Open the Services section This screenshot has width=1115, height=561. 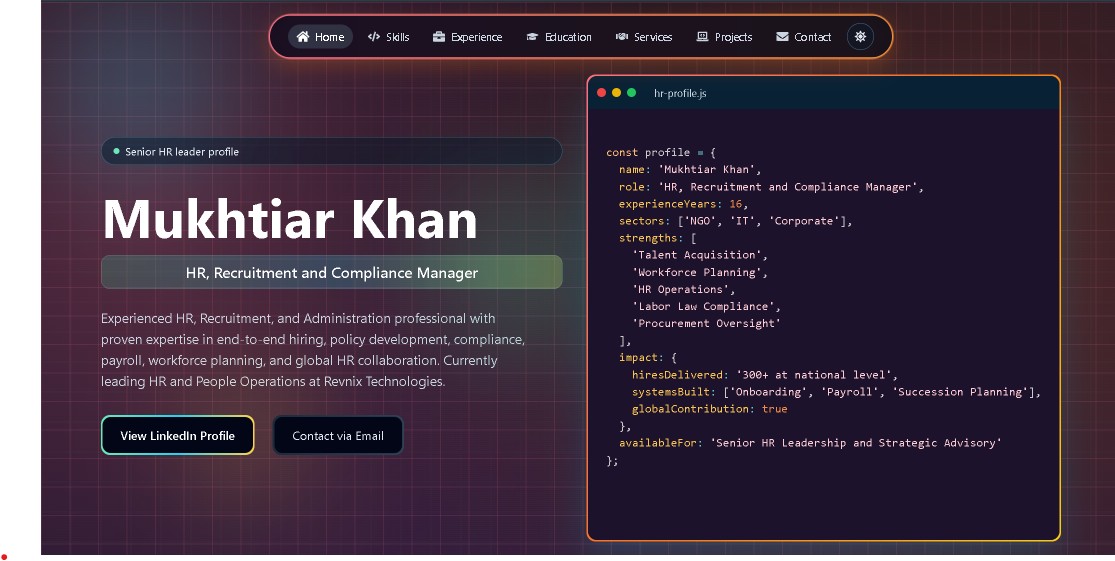(644, 36)
